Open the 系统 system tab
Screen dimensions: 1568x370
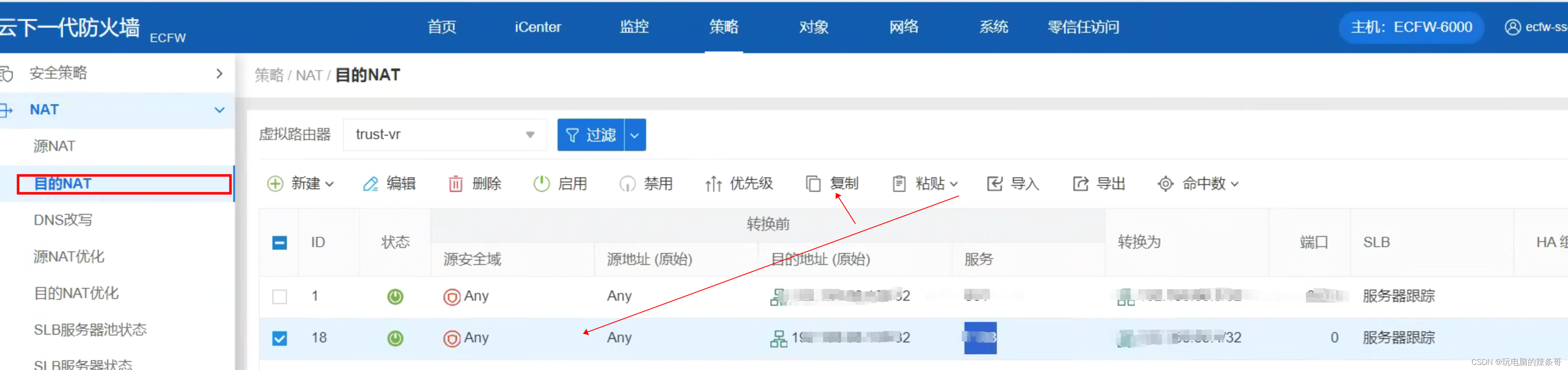pyautogui.click(x=993, y=27)
